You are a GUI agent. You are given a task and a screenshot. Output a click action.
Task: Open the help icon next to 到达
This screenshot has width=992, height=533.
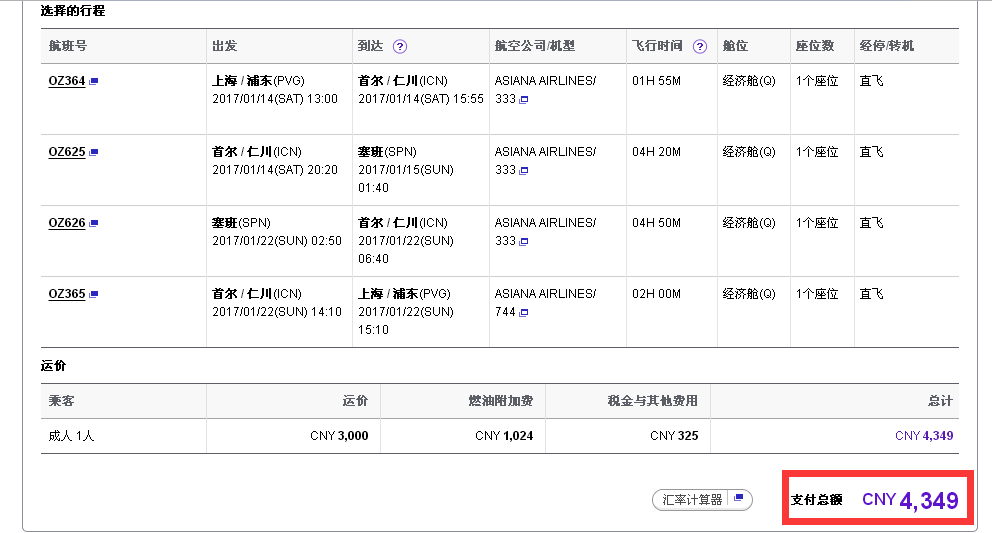(400, 46)
